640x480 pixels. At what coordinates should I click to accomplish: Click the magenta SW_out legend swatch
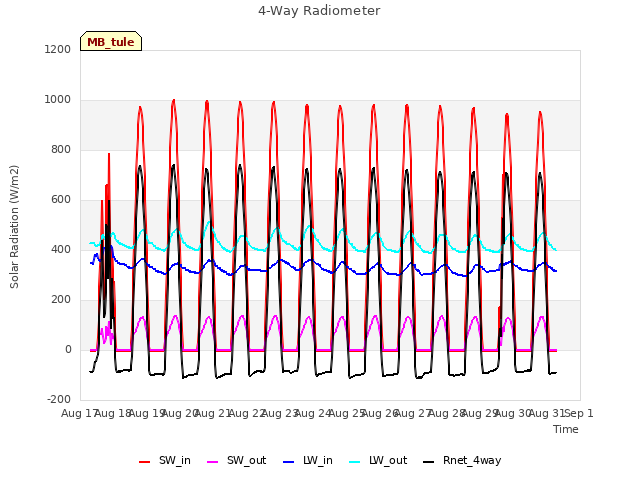pyautogui.click(x=213, y=462)
